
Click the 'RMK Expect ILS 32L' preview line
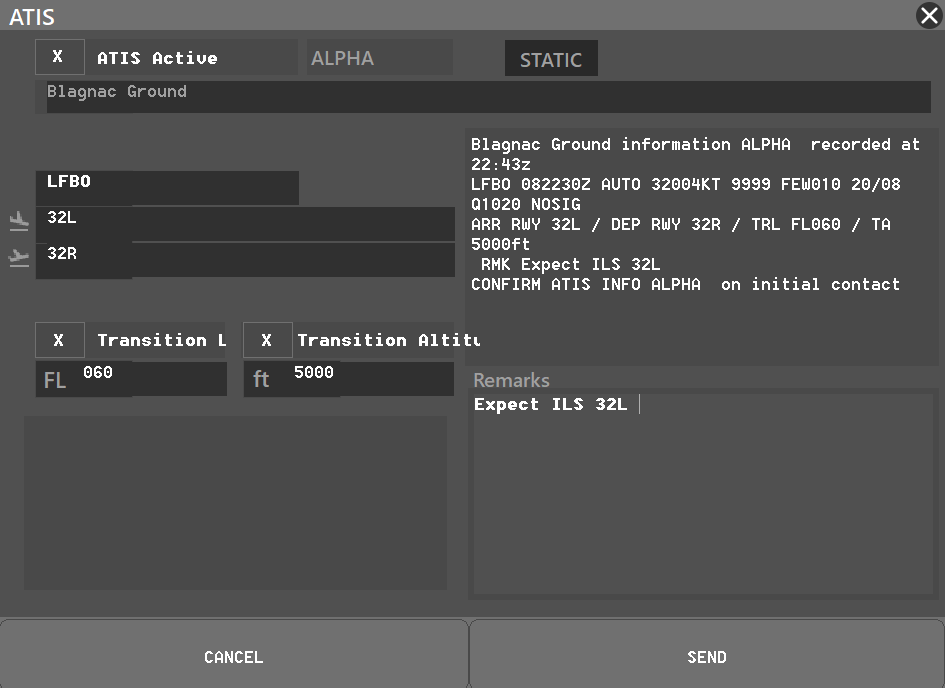[x=570, y=264]
